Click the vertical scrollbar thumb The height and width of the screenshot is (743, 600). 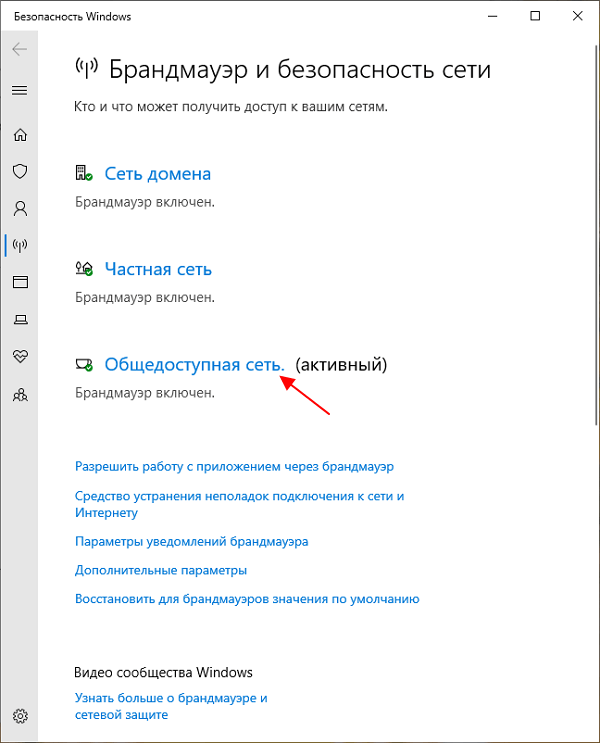596,236
